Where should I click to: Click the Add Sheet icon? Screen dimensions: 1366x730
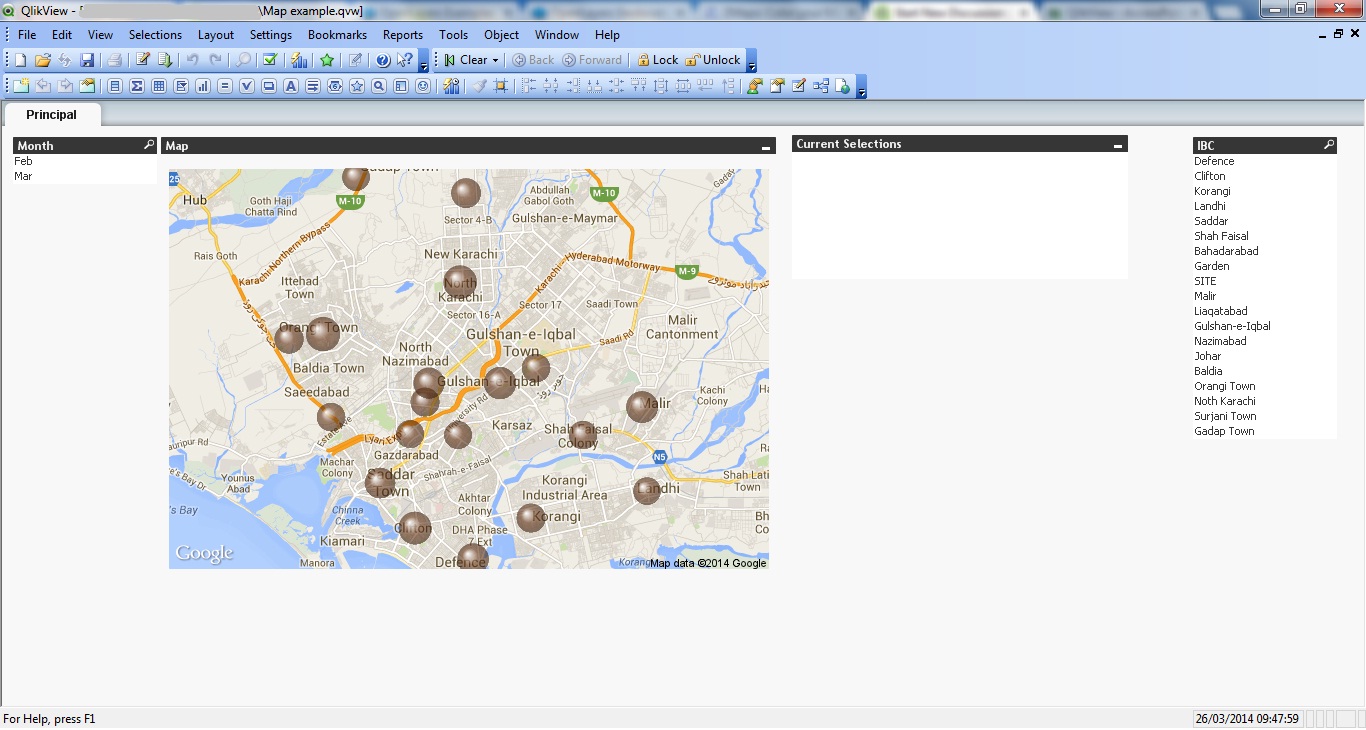coord(20,86)
